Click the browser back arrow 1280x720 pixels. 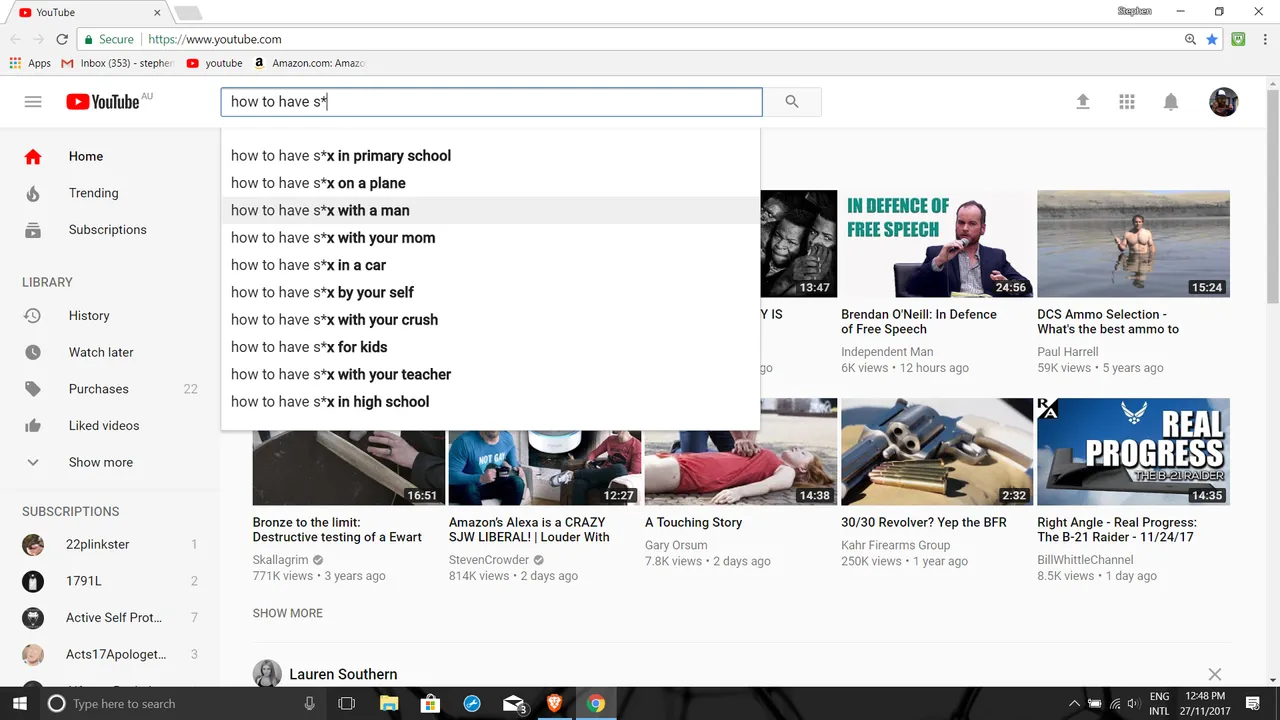click(x=15, y=39)
